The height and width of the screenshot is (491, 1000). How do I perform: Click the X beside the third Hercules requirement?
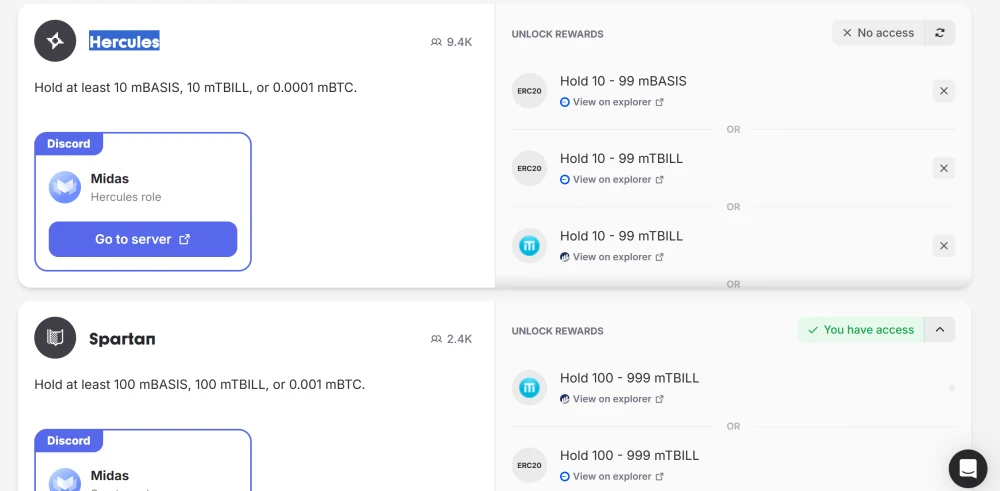(x=943, y=246)
